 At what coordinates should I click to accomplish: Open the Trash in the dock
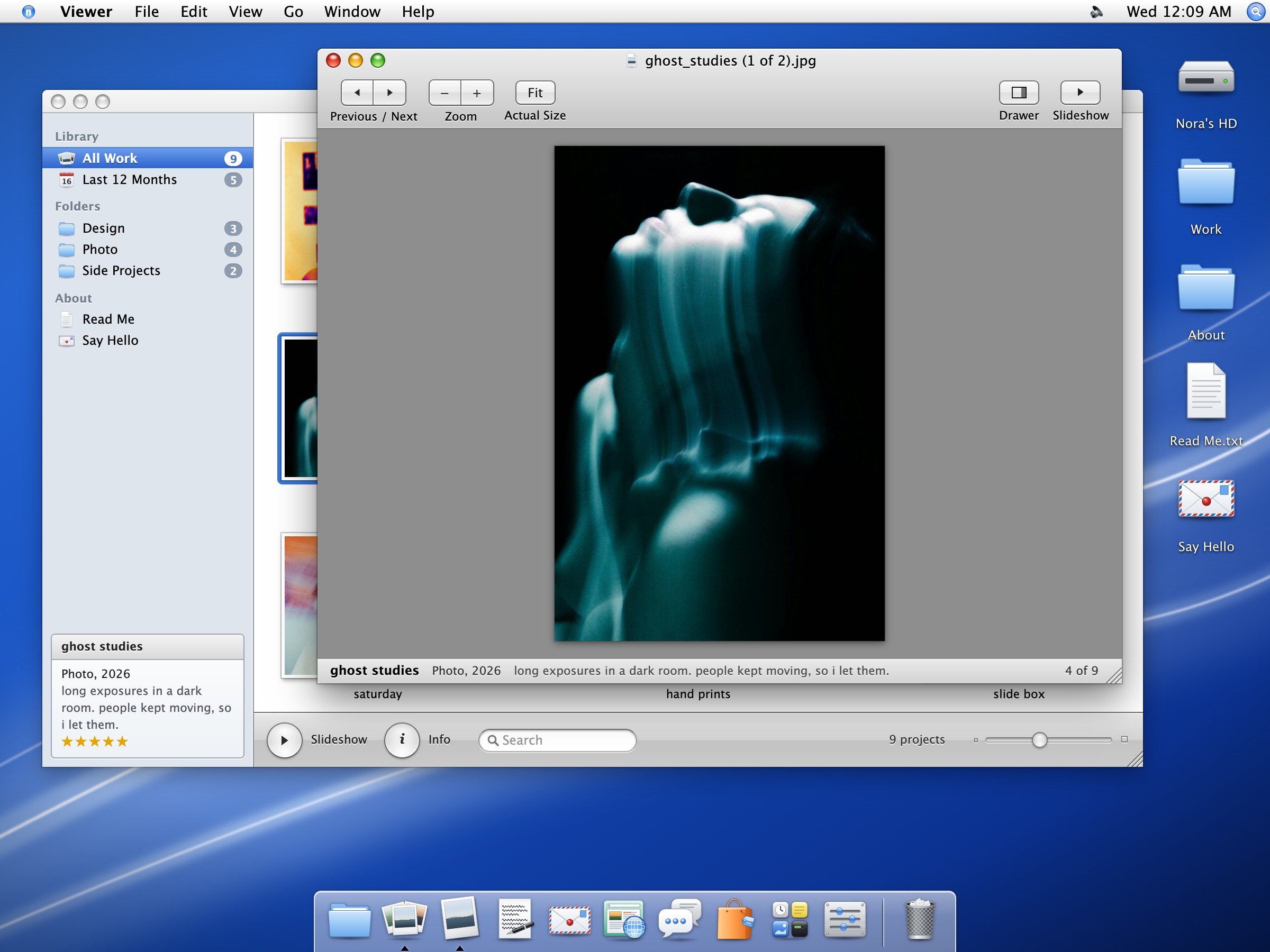tap(920, 919)
